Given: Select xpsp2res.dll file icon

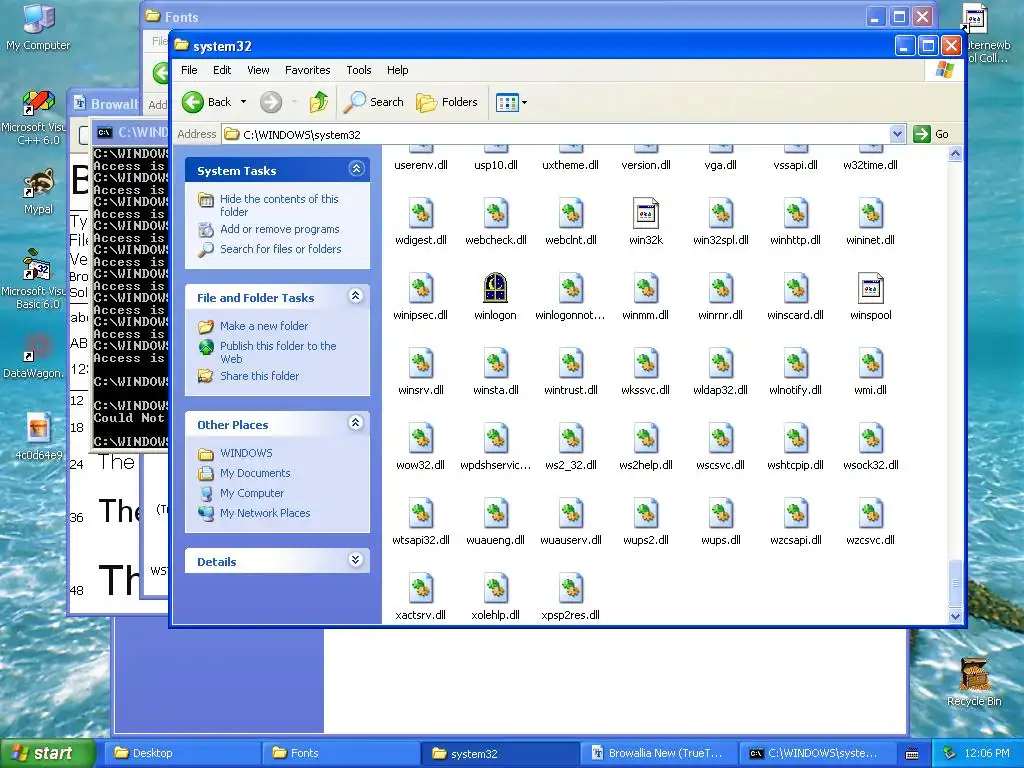Looking at the screenshot, I should 570,588.
